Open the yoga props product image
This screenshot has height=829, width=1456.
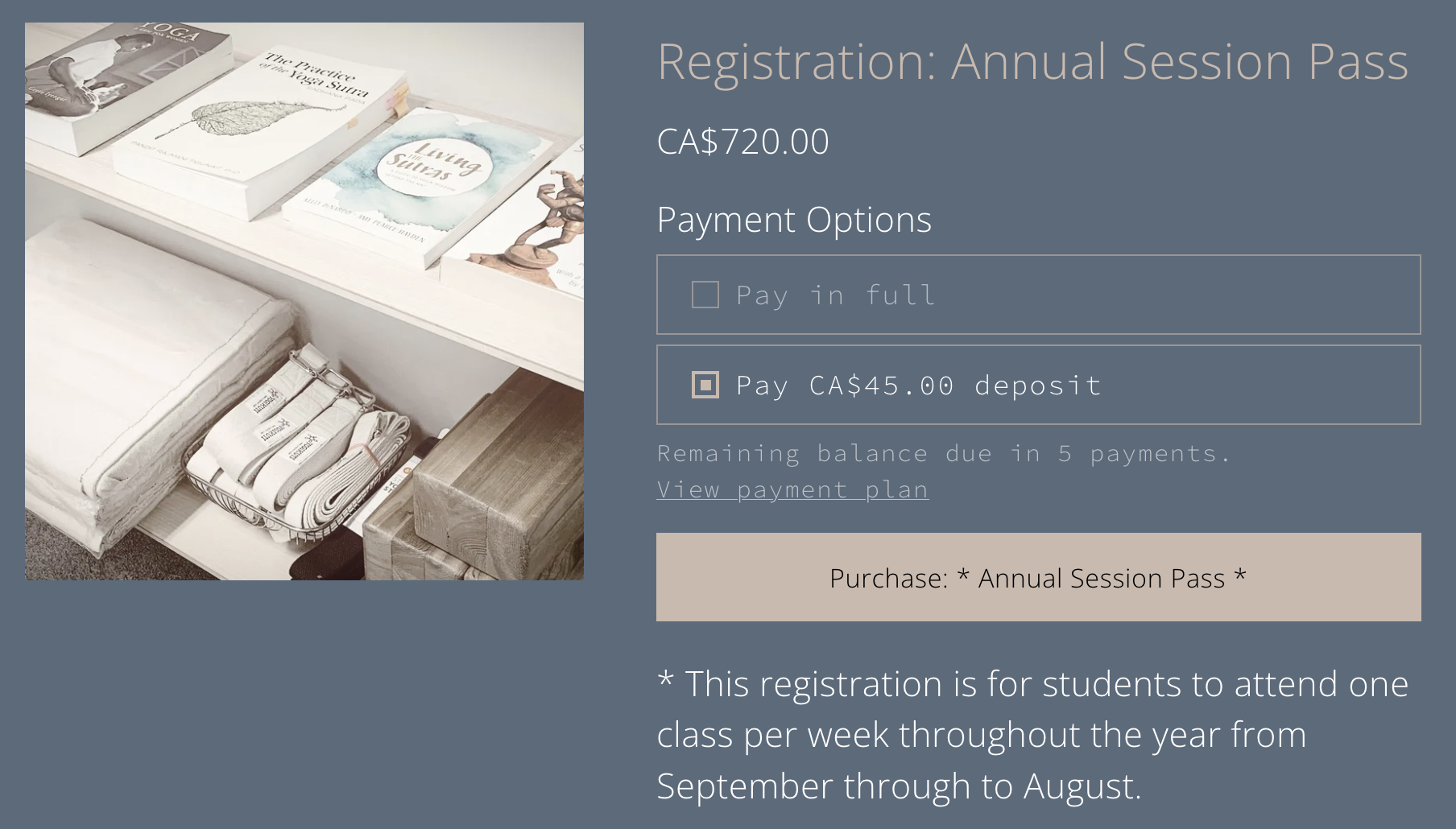click(304, 301)
